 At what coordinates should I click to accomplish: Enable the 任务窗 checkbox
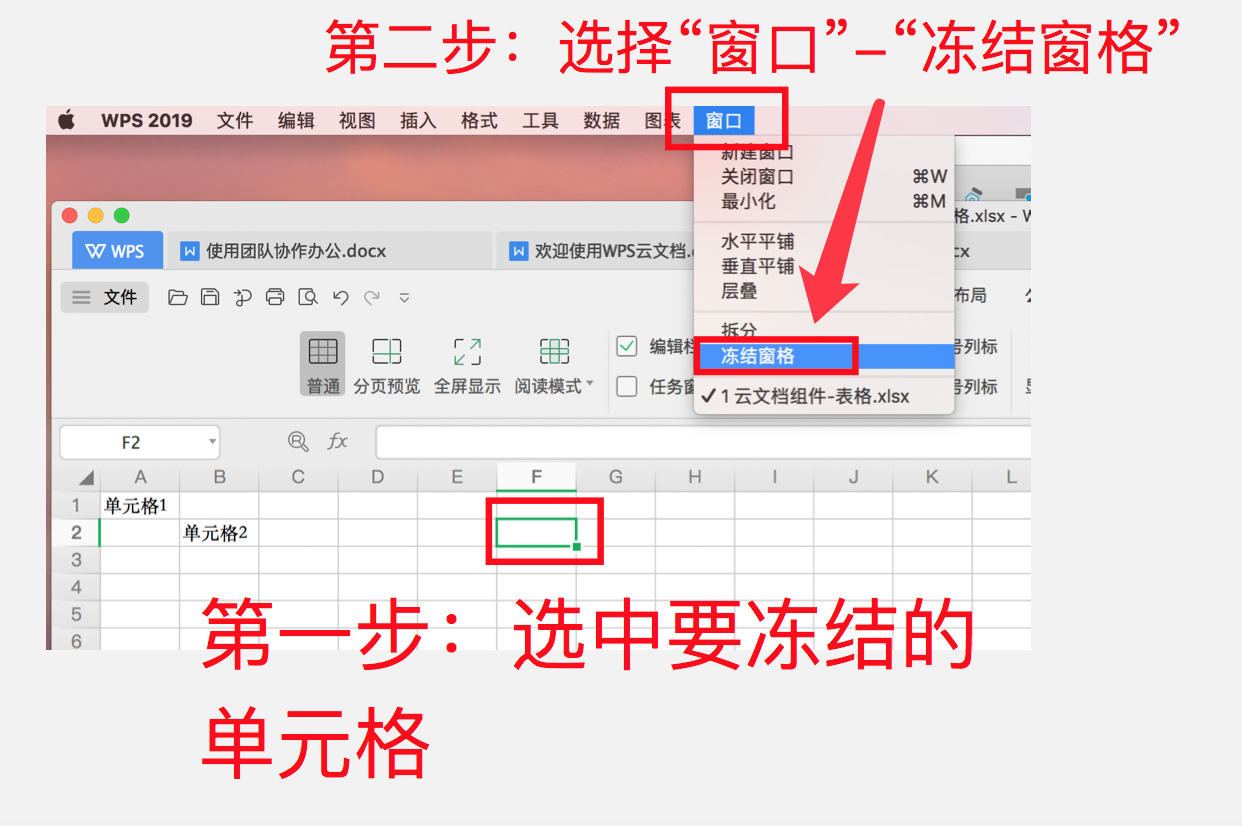(625, 388)
